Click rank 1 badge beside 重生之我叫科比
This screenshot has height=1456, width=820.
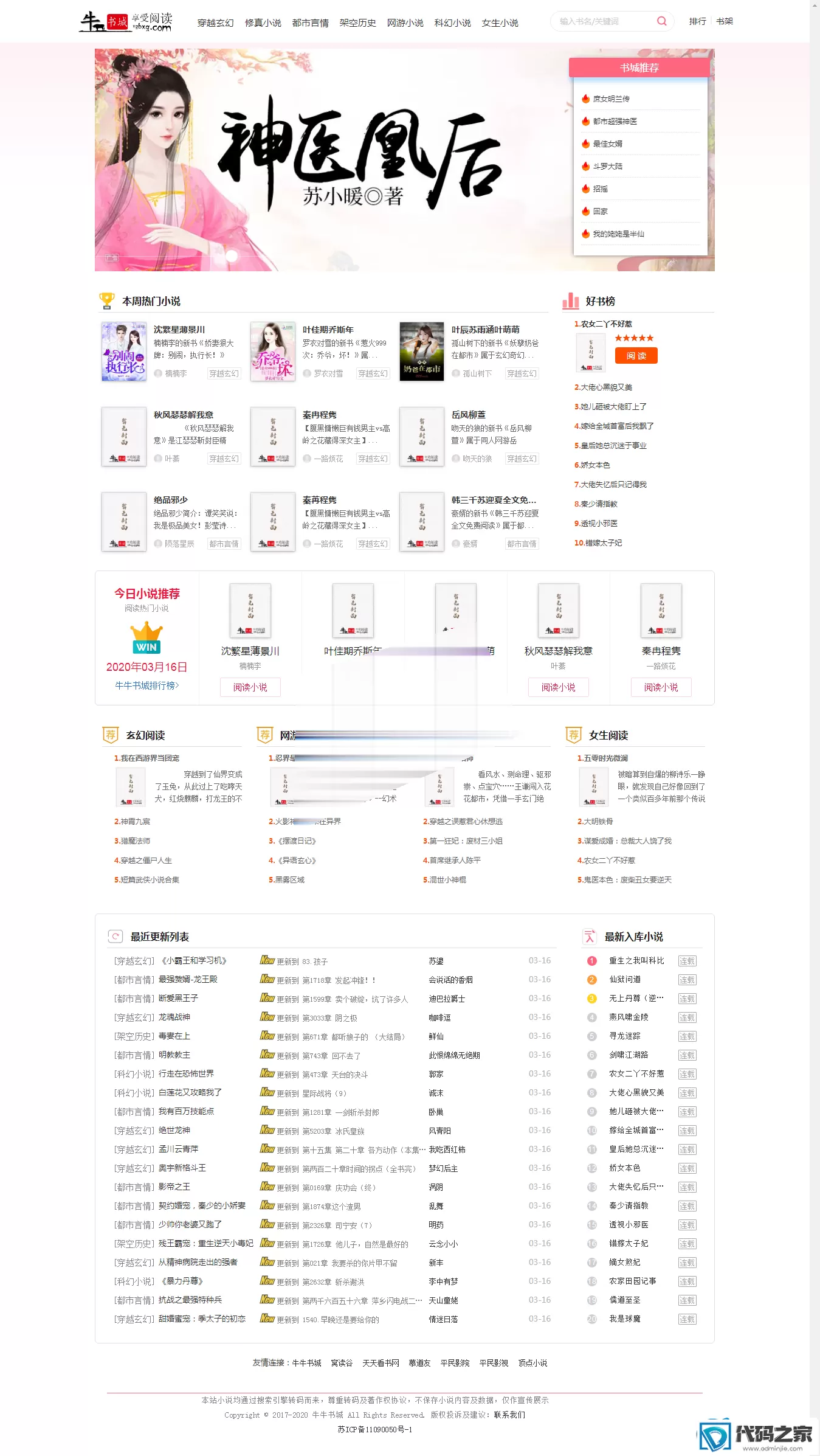click(591, 961)
